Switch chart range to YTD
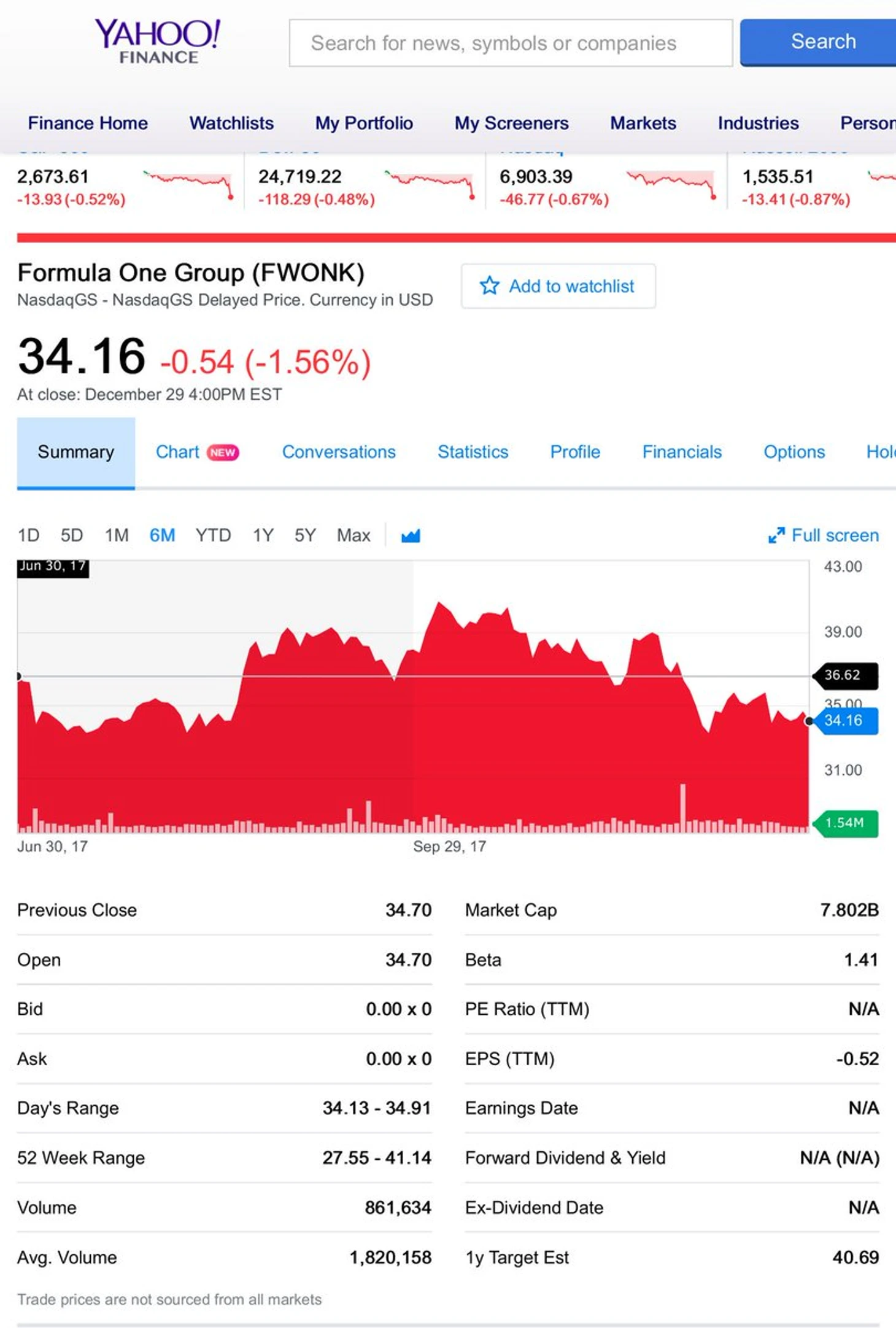Screen dimensions: 896x1328 213,535
